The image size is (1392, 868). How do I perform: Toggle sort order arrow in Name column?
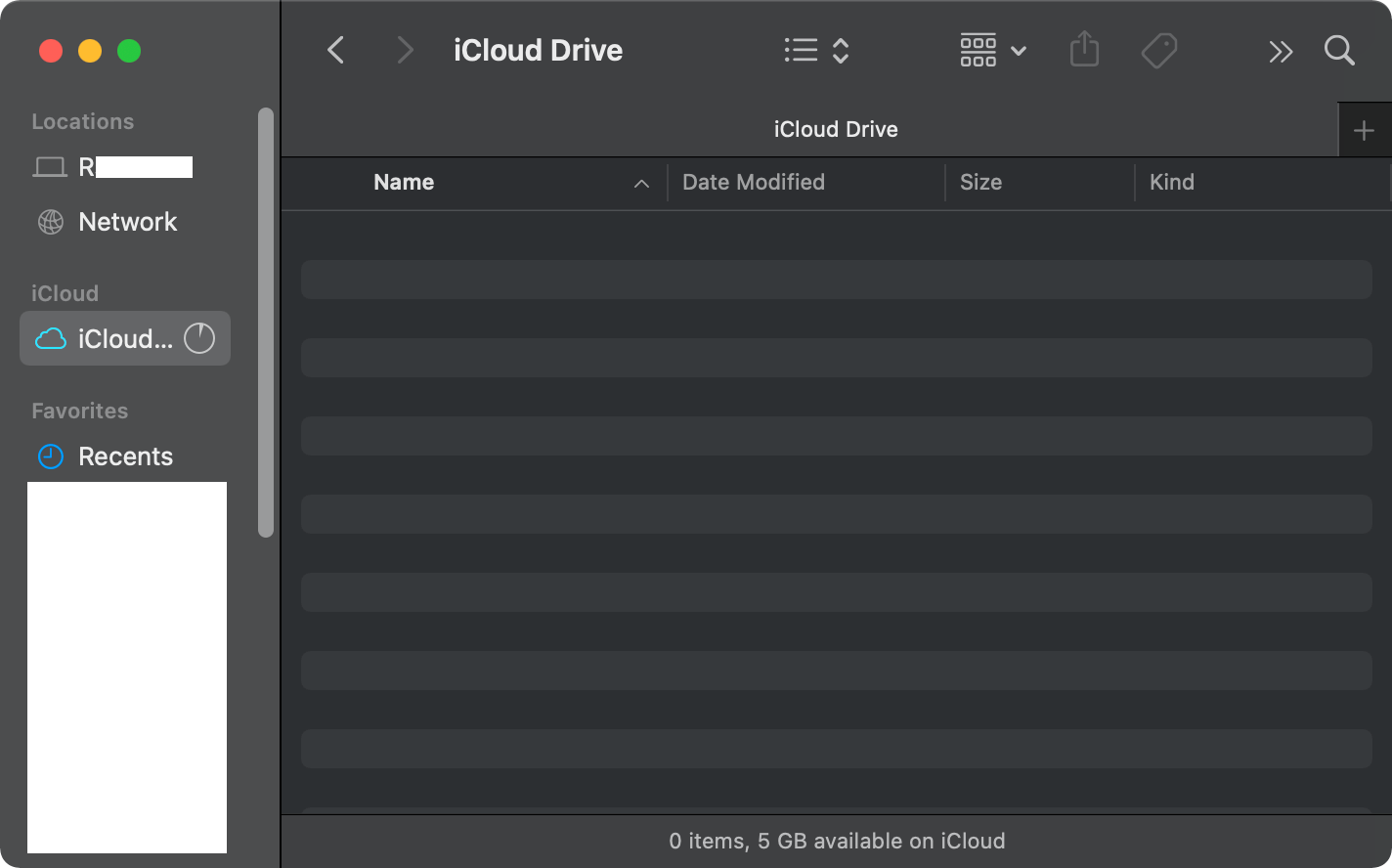(641, 183)
